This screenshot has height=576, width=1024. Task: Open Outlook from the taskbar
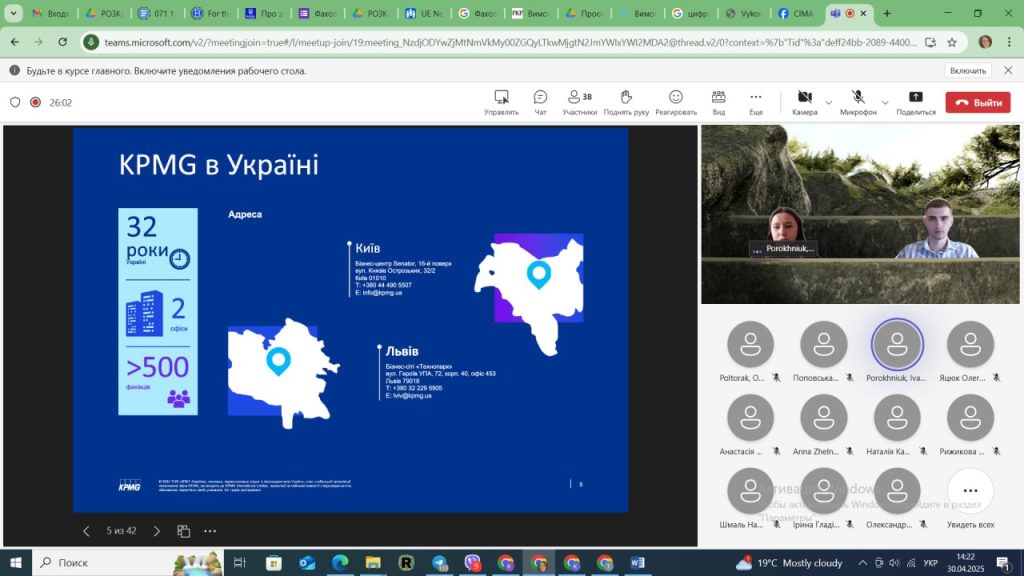pyautogui.click(x=306, y=562)
